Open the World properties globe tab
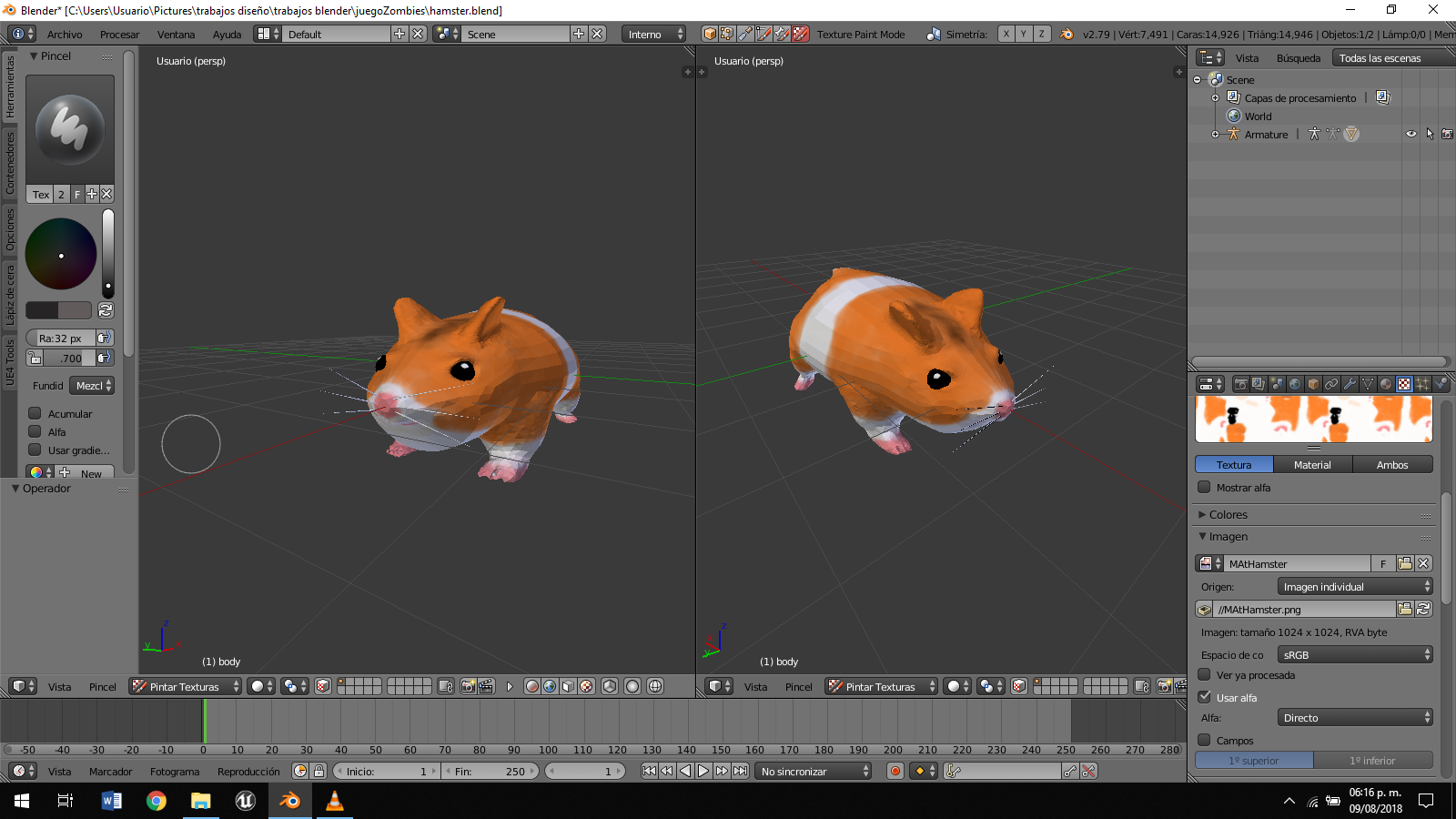Image resolution: width=1456 pixels, height=819 pixels. [x=1295, y=384]
